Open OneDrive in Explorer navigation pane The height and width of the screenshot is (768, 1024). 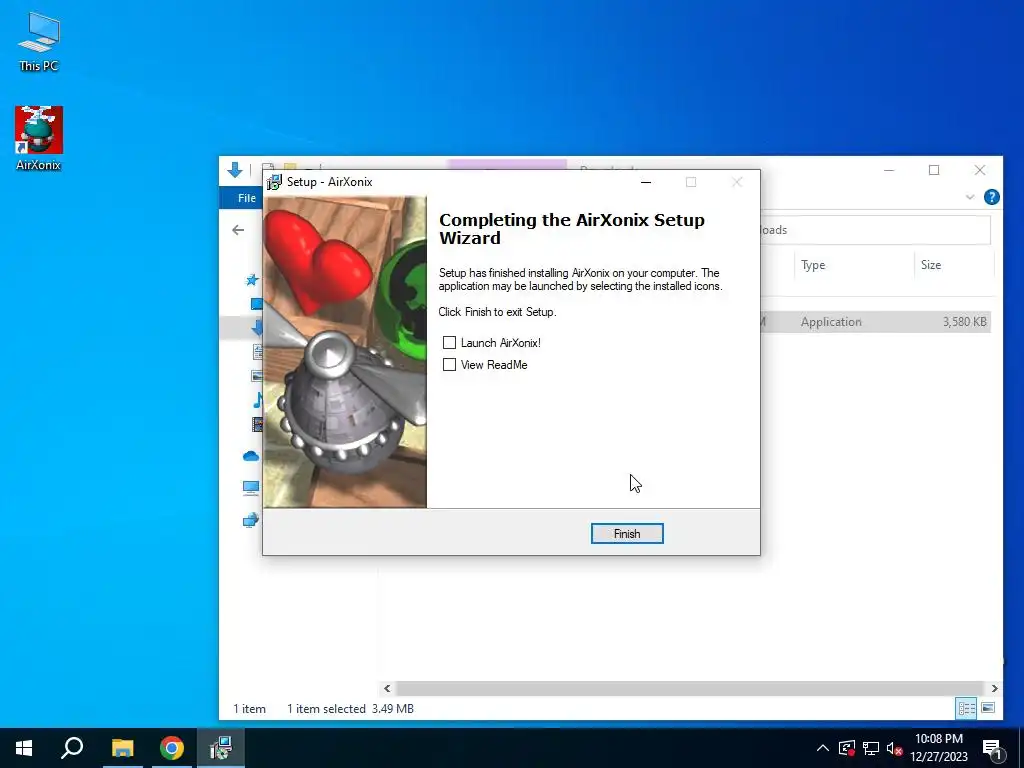(x=251, y=456)
